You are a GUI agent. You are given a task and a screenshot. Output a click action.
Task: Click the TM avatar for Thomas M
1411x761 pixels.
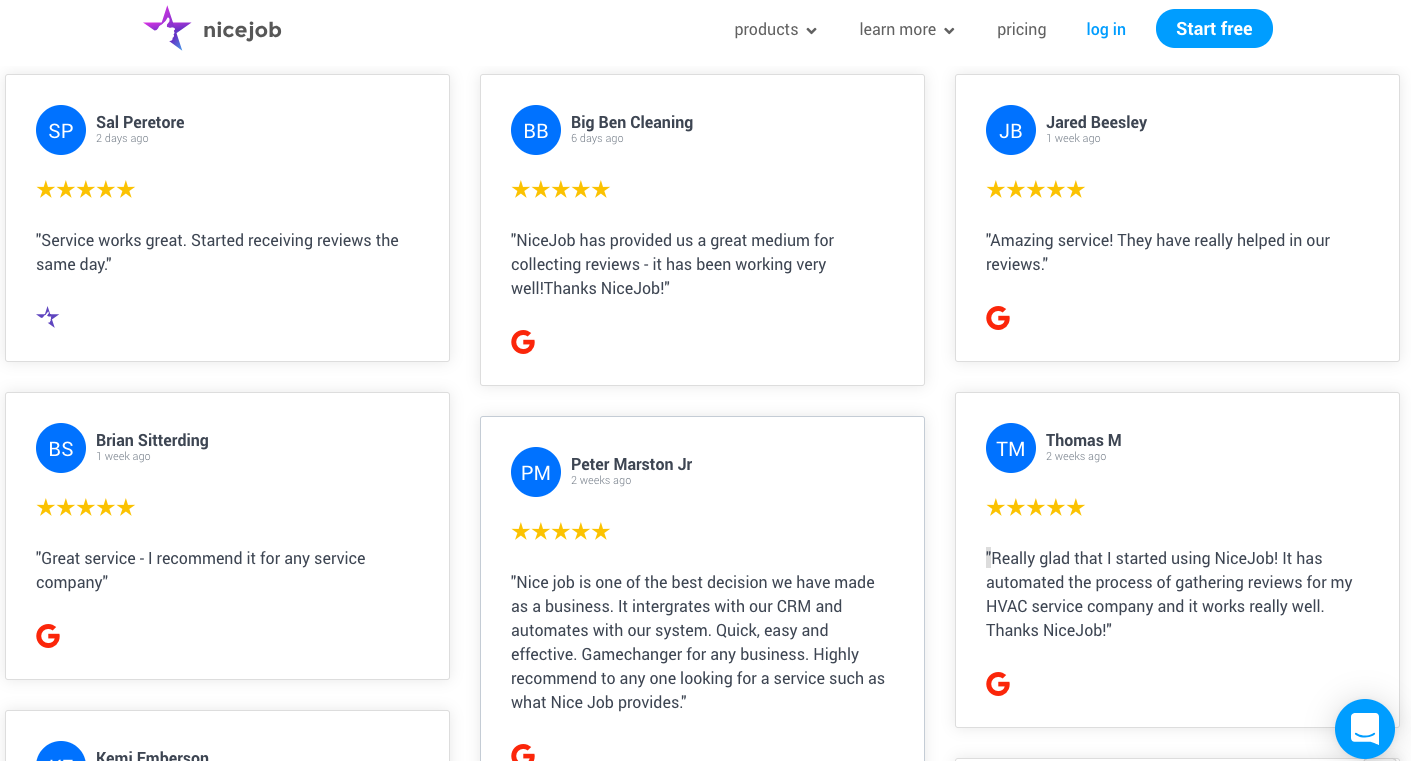pyautogui.click(x=1011, y=448)
